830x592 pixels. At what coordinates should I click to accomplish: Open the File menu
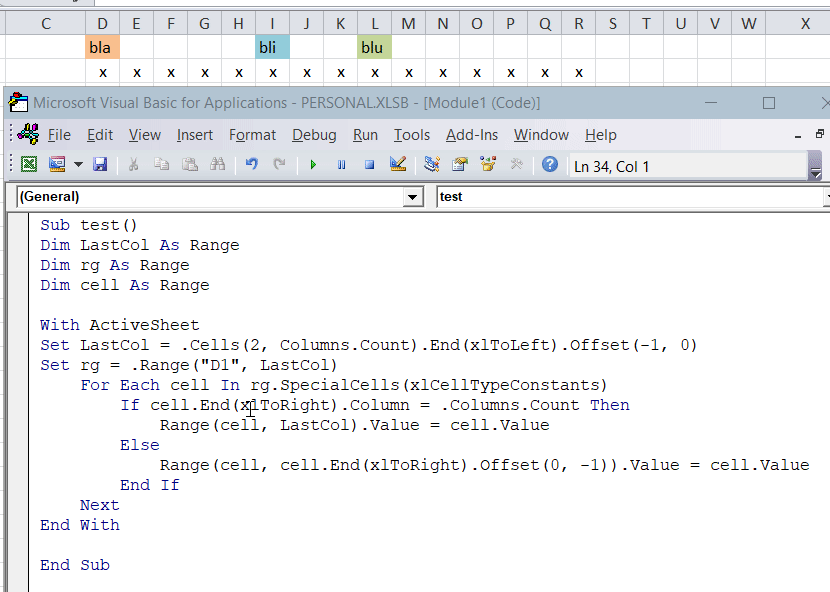click(59, 135)
